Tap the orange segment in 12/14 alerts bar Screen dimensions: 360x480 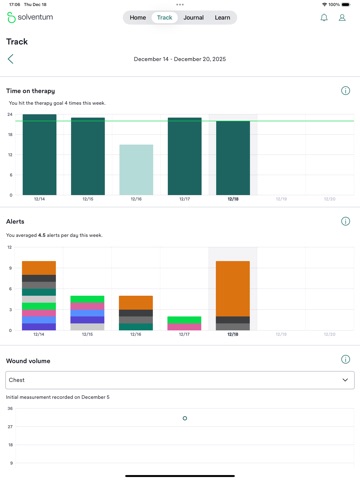pyautogui.click(x=39, y=268)
